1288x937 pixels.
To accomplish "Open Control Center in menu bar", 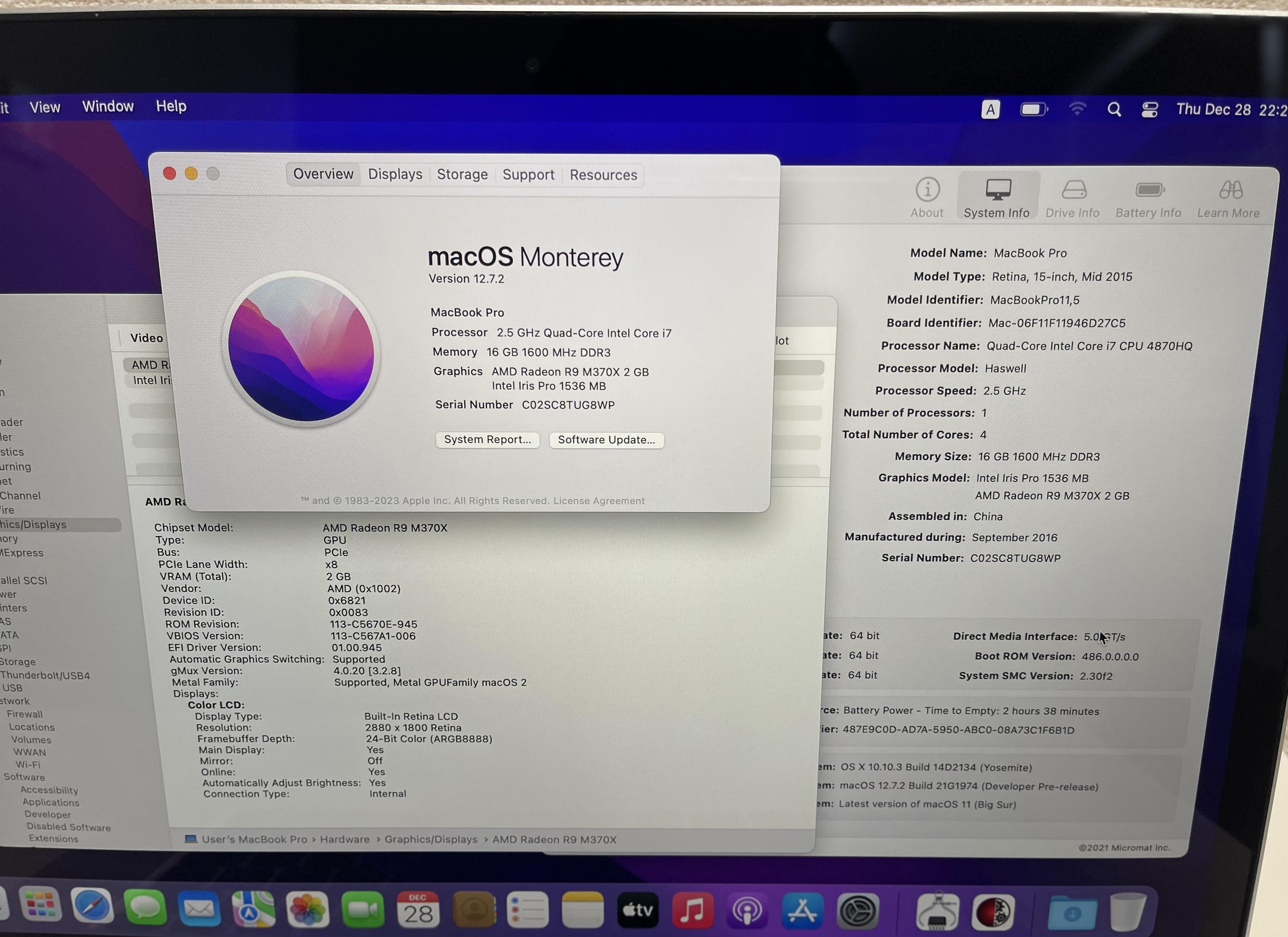I will (x=1150, y=110).
